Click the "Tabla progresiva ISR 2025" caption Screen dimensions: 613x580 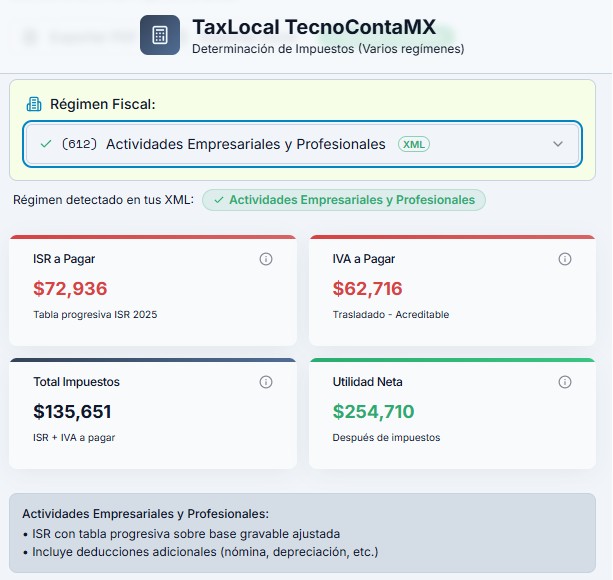(95, 315)
